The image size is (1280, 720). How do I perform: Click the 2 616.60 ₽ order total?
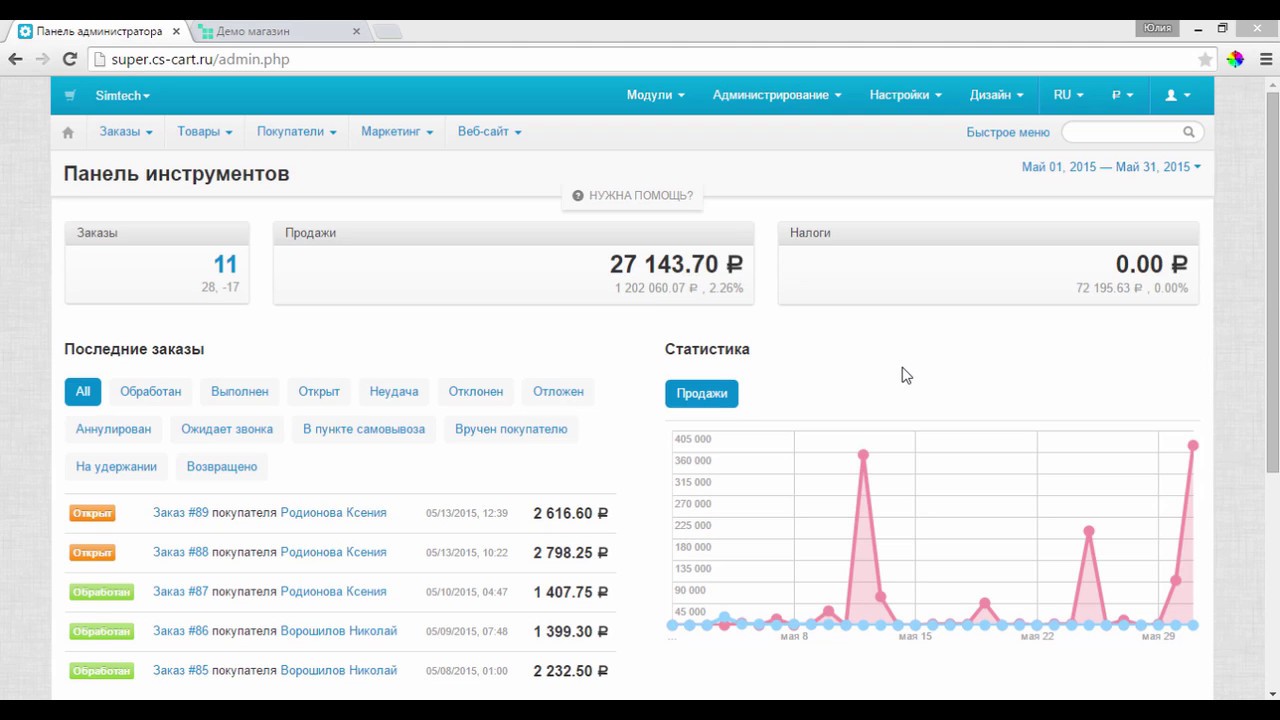(570, 513)
